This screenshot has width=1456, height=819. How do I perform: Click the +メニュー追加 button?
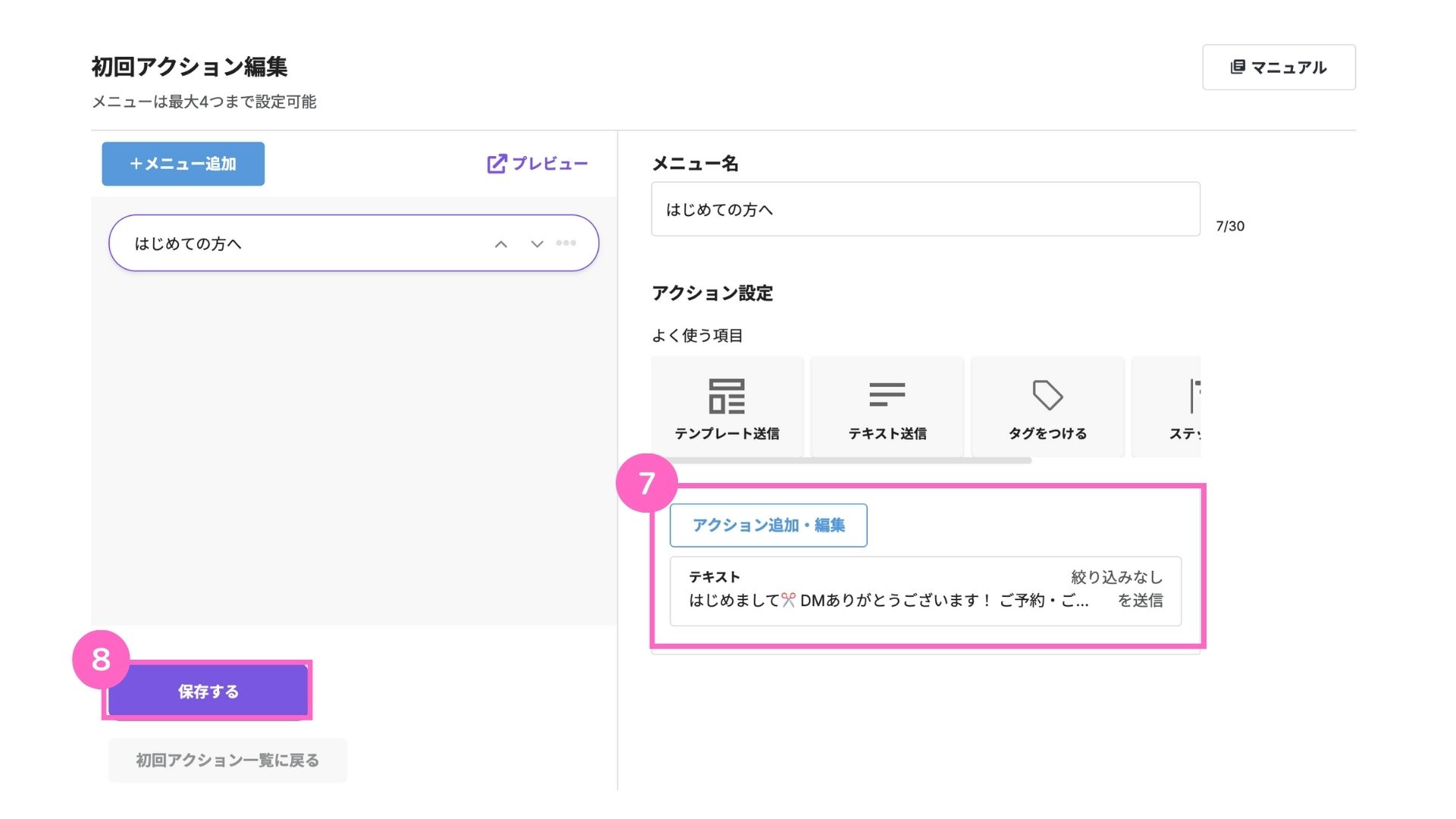click(x=184, y=164)
